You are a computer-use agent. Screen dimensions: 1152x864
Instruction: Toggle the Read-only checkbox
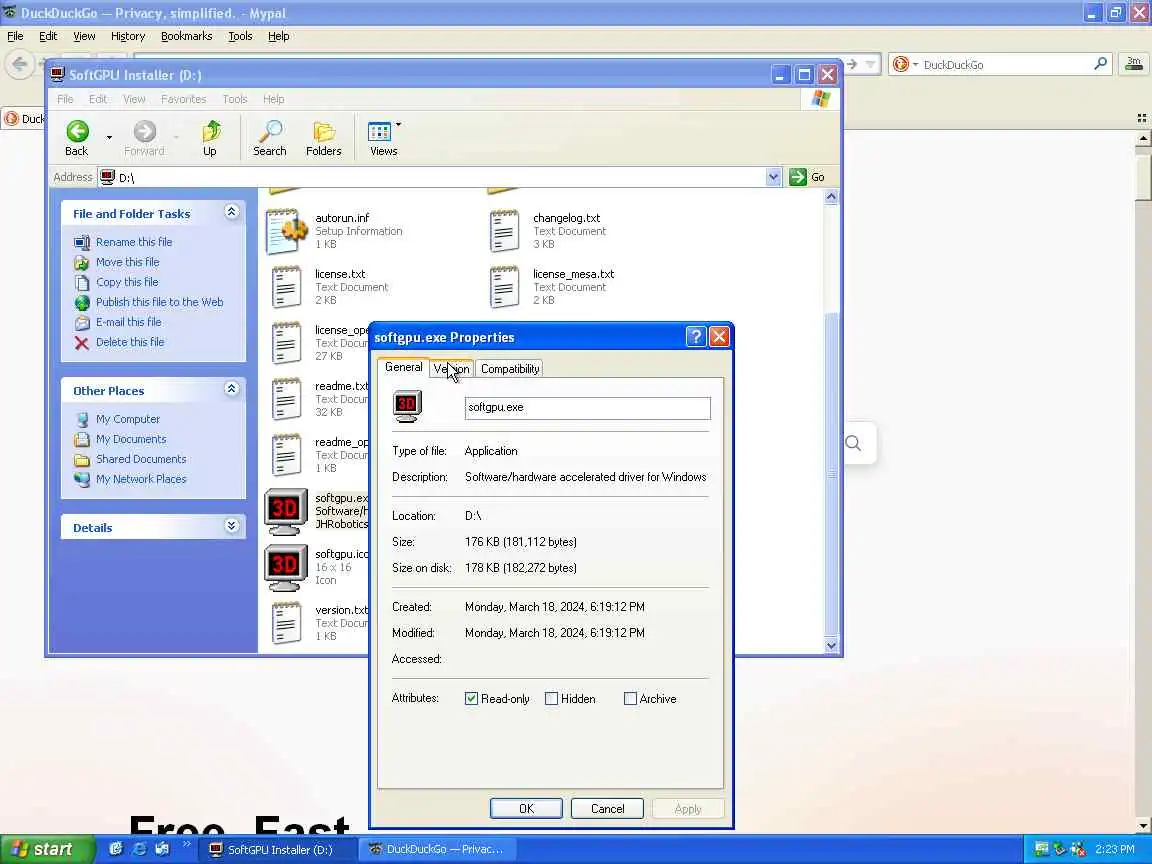click(x=472, y=699)
